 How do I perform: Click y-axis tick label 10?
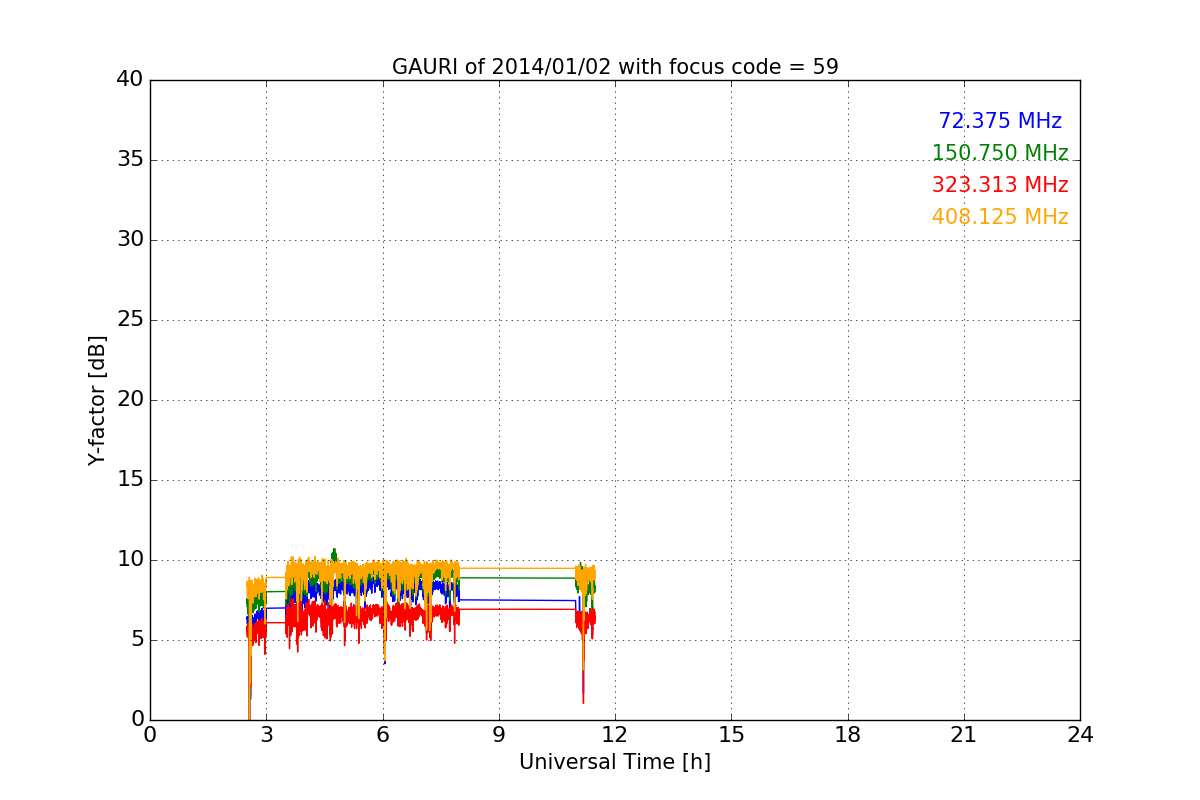130,560
